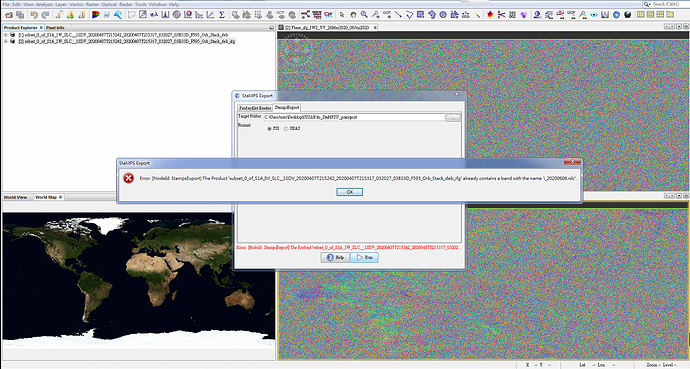Open the Radar menu

tap(125, 4)
